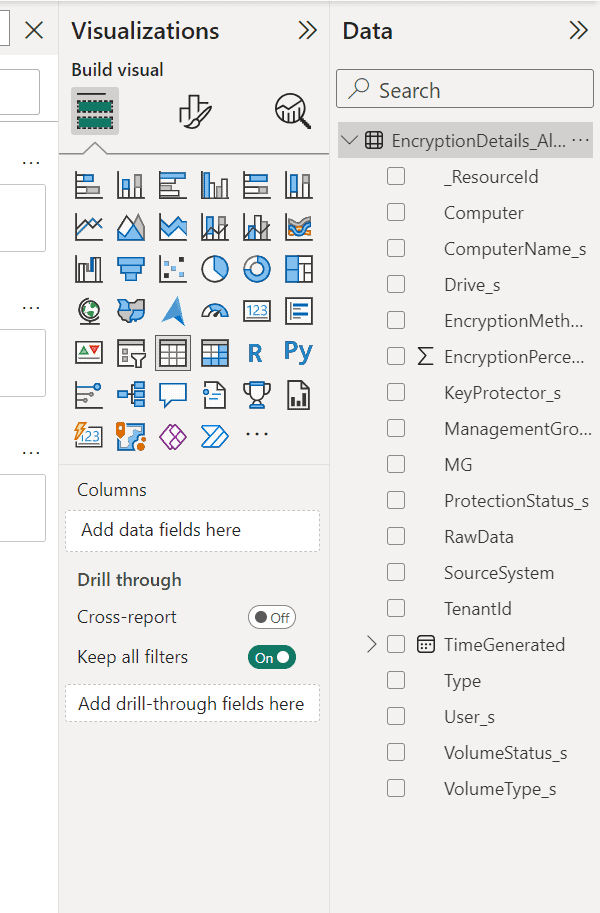Viewport: 600px width, 913px height.
Task: Switch to the Format visual tab
Action: point(194,111)
